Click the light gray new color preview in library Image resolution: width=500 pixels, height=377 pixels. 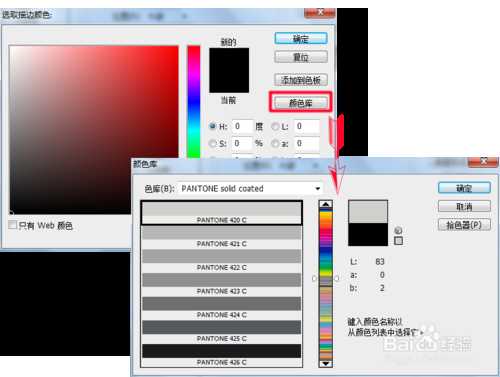[368, 212]
